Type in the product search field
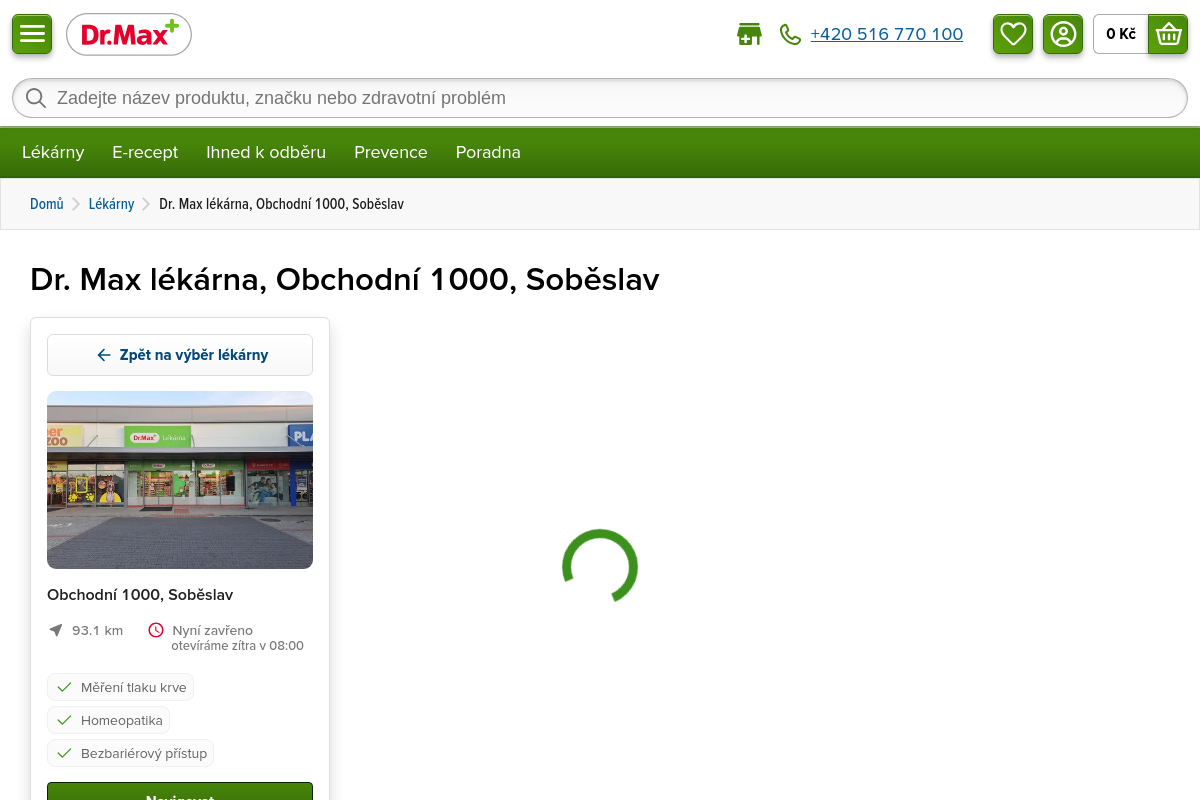 click(x=600, y=98)
